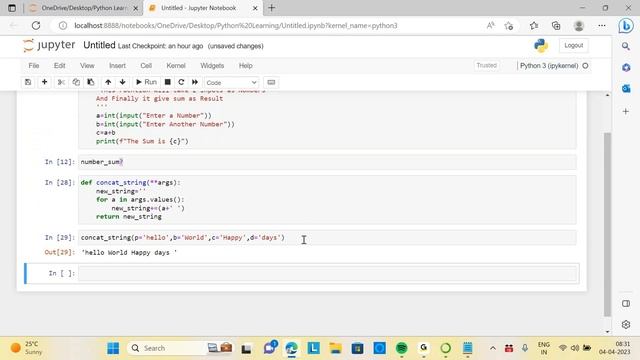Move selected cell up with the up arrow
This screenshot has width=640, height=360.
click(x=108, y=82)
